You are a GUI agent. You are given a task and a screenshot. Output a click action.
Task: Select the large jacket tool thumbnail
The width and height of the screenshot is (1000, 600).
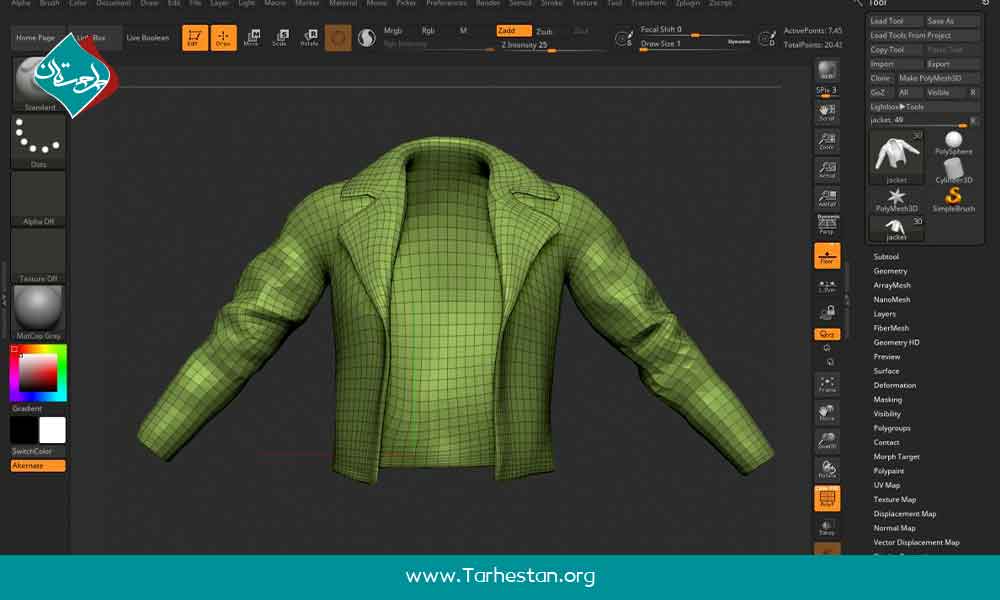(x=896, y=157)
